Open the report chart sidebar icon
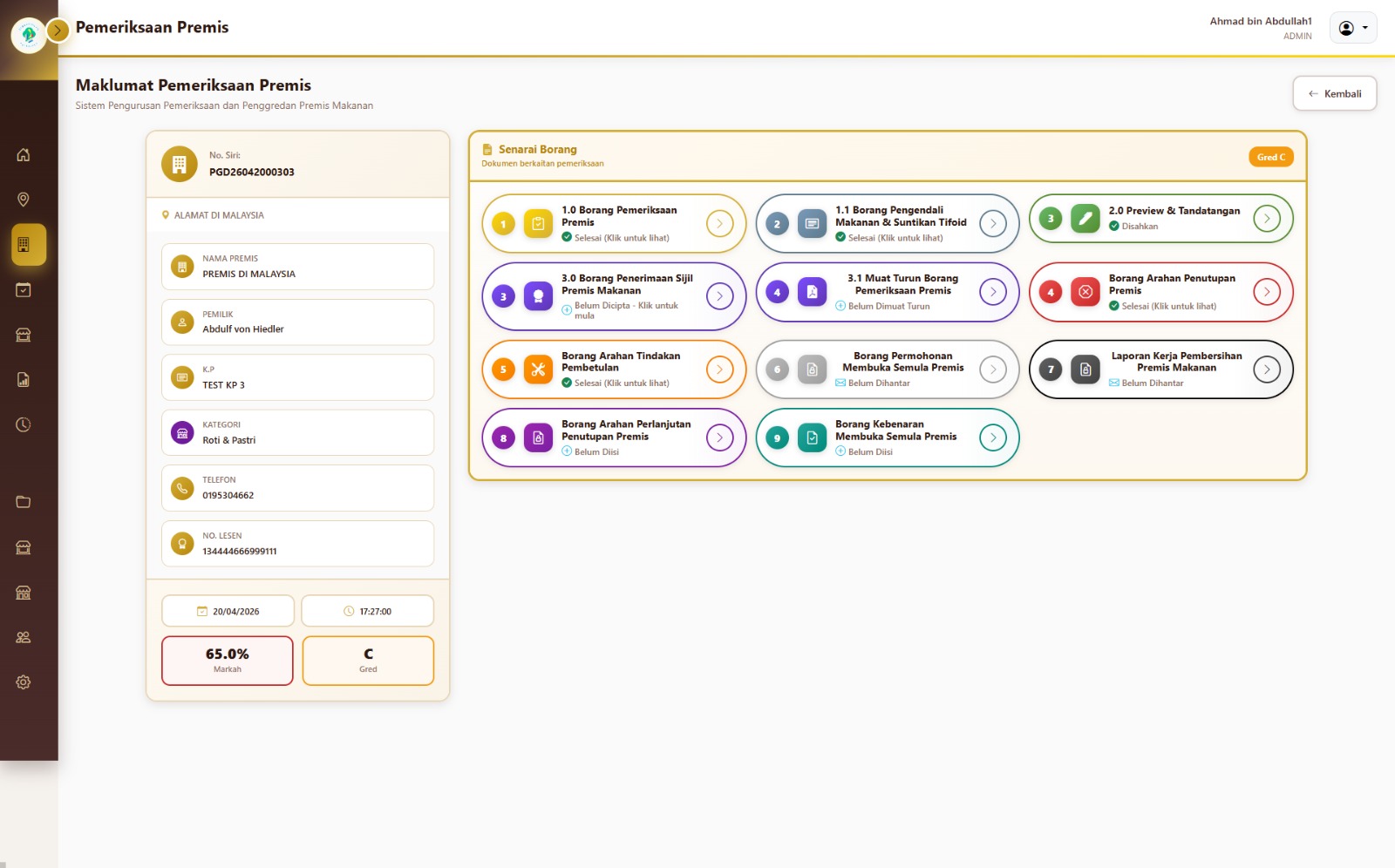 (x=24, y=379)
